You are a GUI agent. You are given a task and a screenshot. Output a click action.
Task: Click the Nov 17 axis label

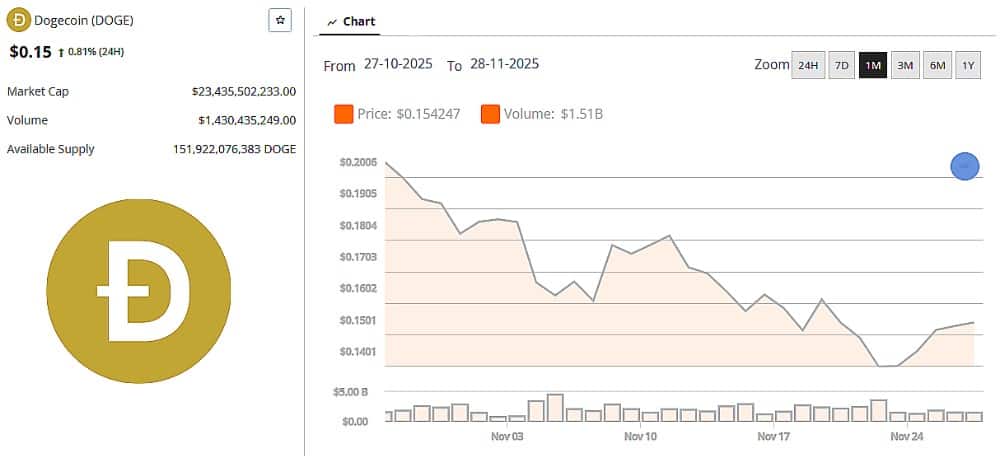[774, 437]
